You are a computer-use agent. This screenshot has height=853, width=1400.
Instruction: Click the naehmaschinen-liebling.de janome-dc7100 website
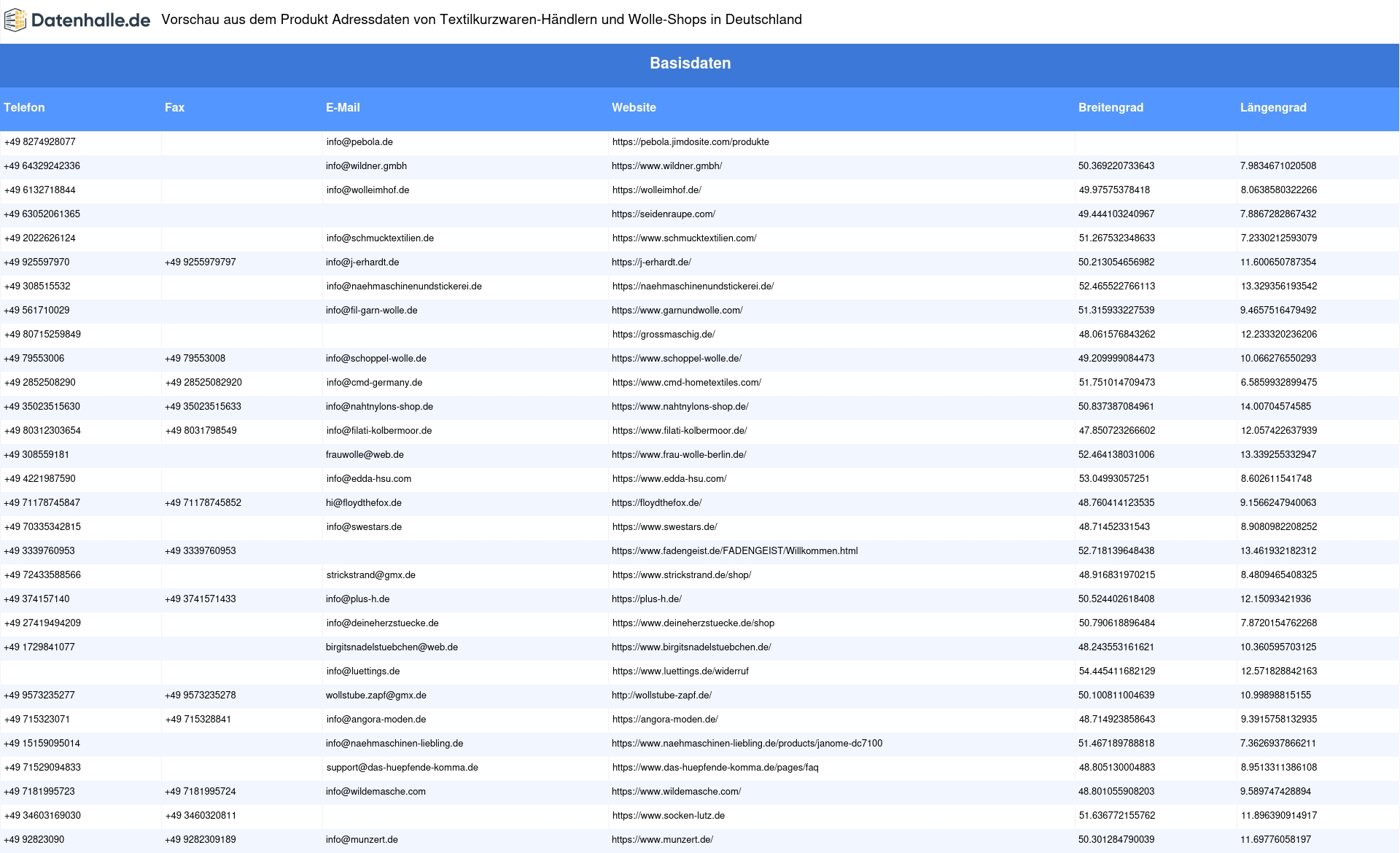747,744
